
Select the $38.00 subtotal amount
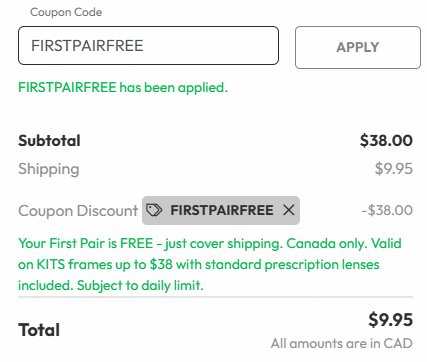point(386,140)
